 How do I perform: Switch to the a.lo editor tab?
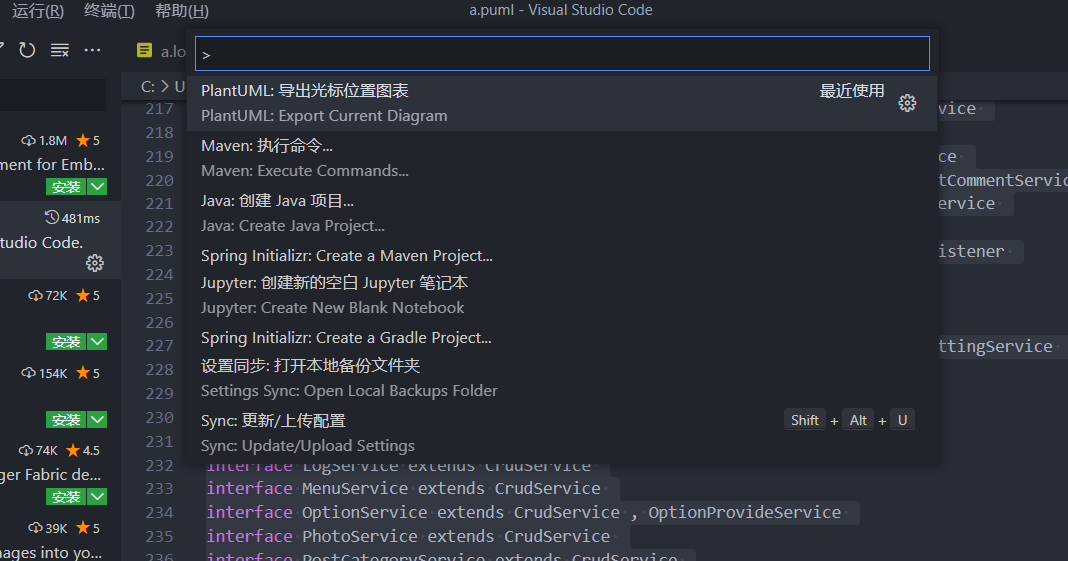tap(161, 51)
